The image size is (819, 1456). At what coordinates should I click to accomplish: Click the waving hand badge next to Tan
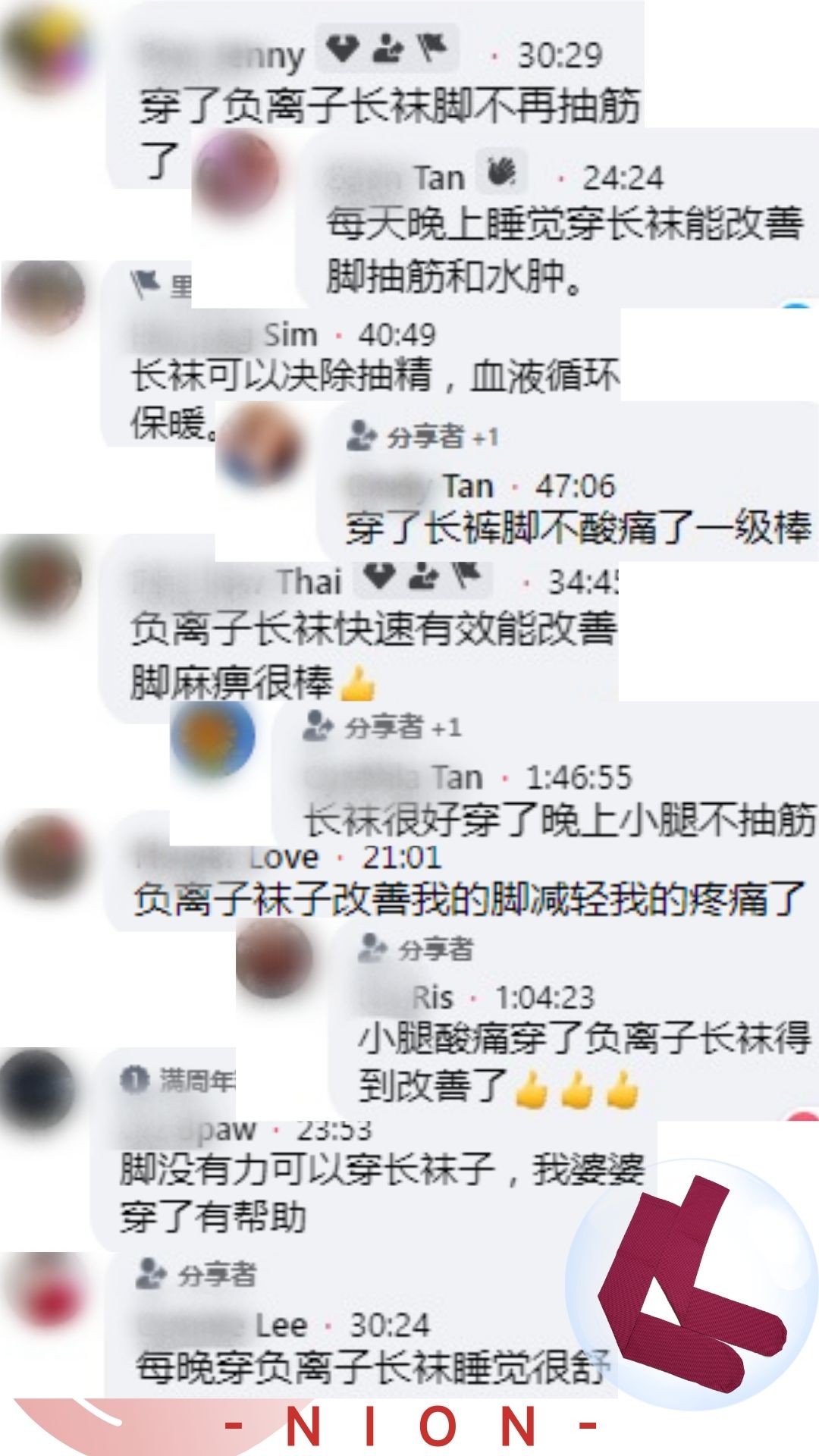pyautogui.click(x=501, y=172)
